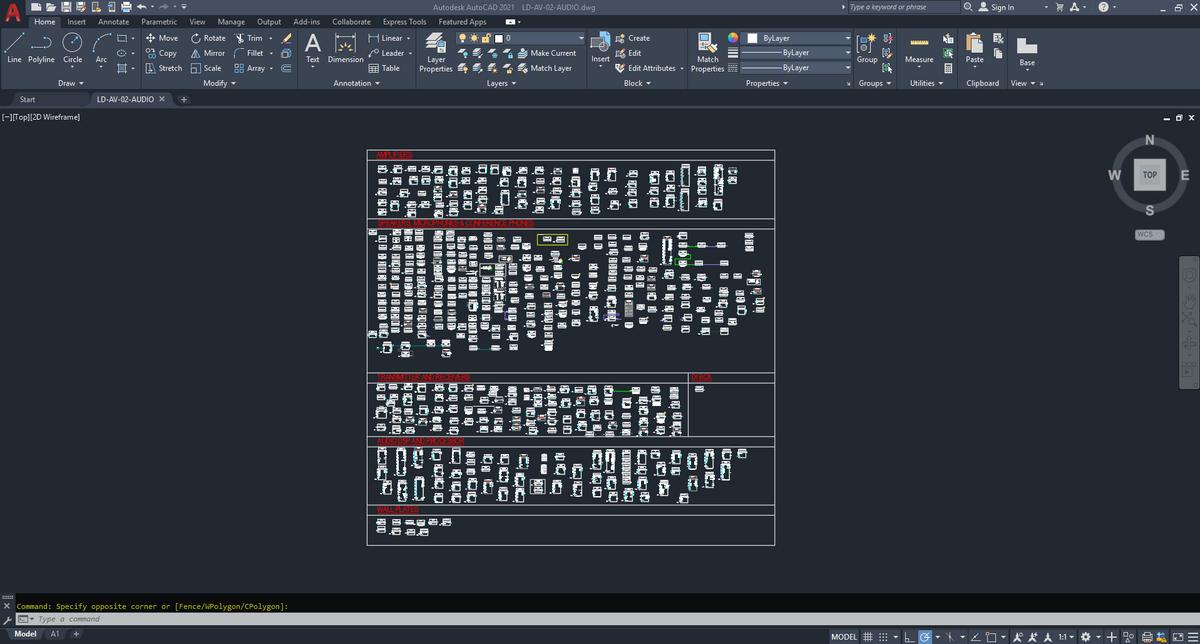The height and width of the screenshot is (644, 1200).
Task: Open the Annotate ribbon tab
Action: (x=113, y=21)
